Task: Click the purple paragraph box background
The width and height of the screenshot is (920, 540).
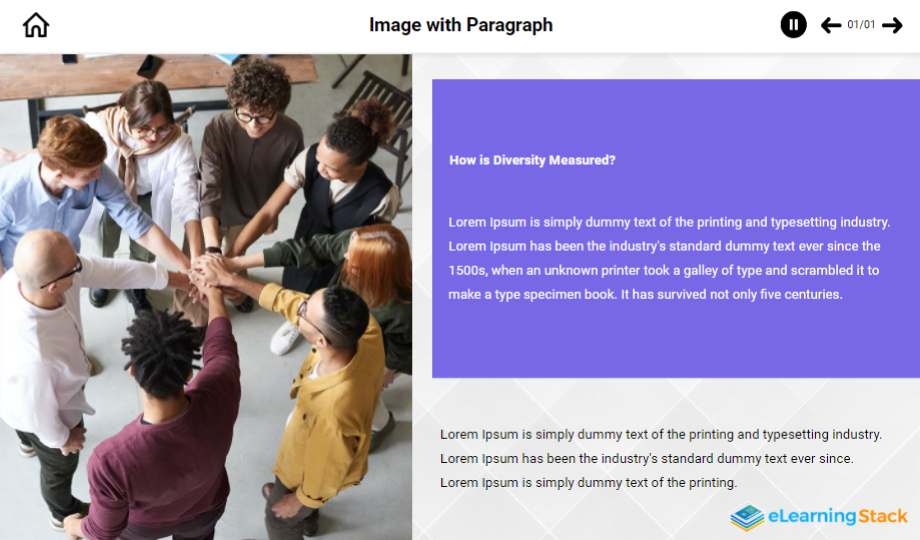Action: 676,228
